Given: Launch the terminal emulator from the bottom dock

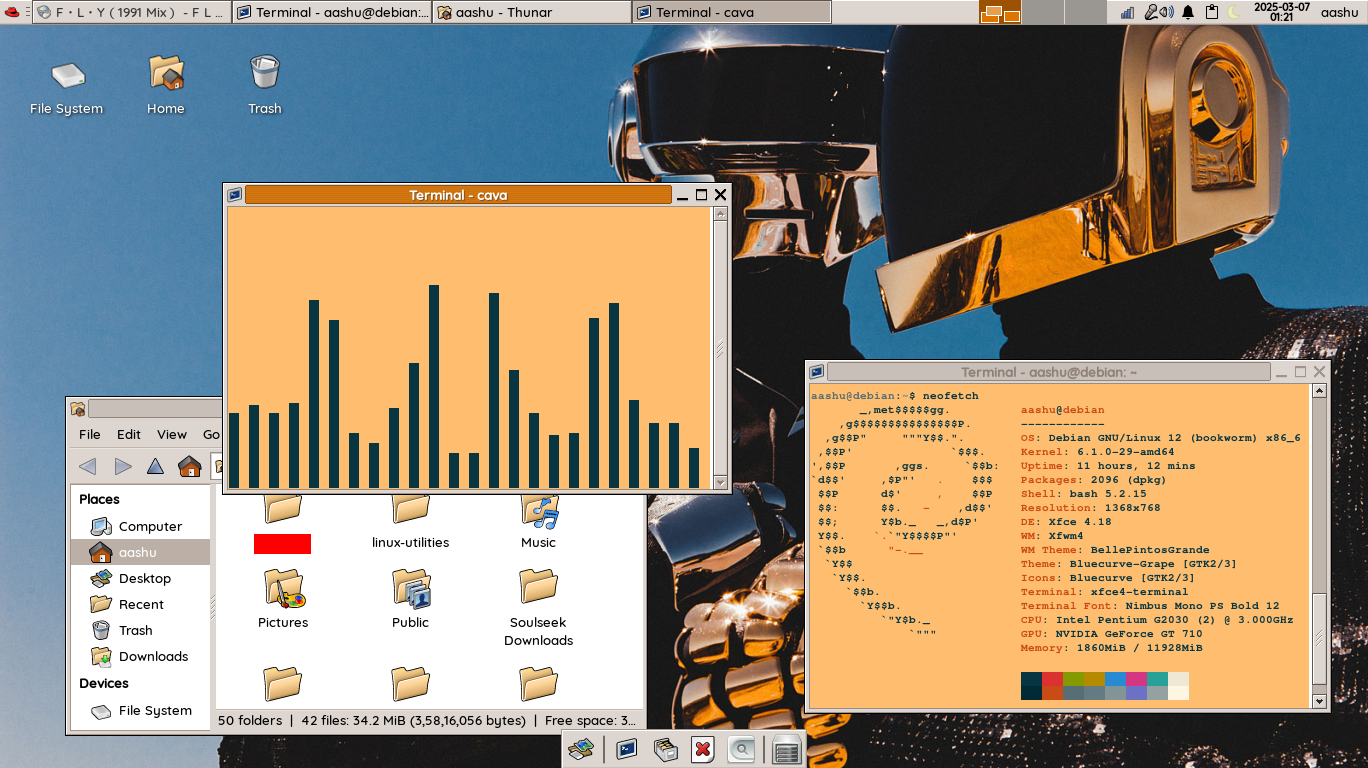Looking at the screenshot, I should click(627, 749).
